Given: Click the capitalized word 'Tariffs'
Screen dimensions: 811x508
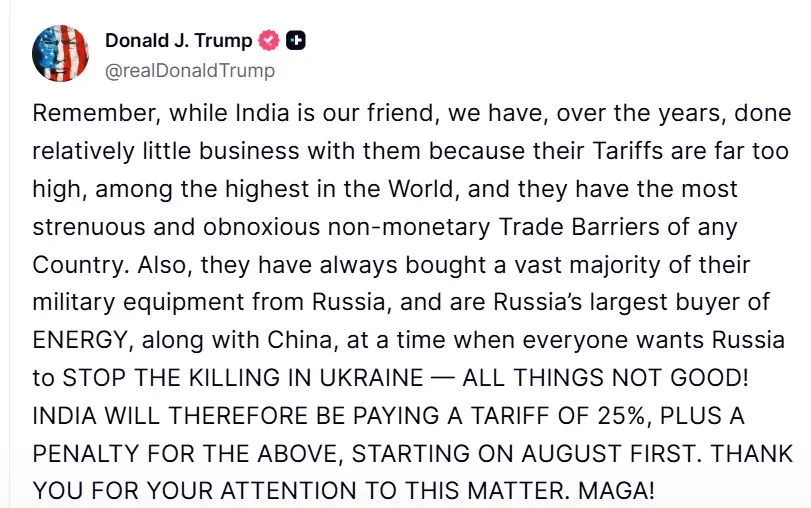Looking at the screenshot, I should 627,151.
